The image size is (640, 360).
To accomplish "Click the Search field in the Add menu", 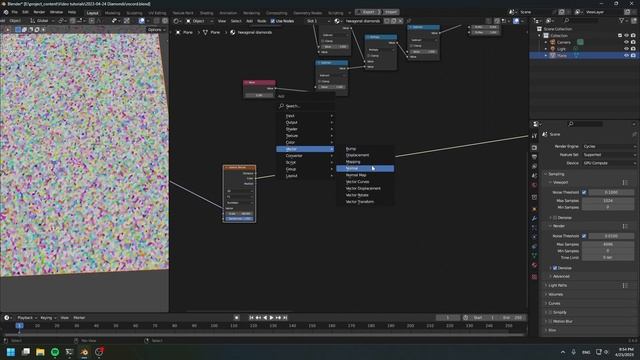I will [x=305, y=106].
